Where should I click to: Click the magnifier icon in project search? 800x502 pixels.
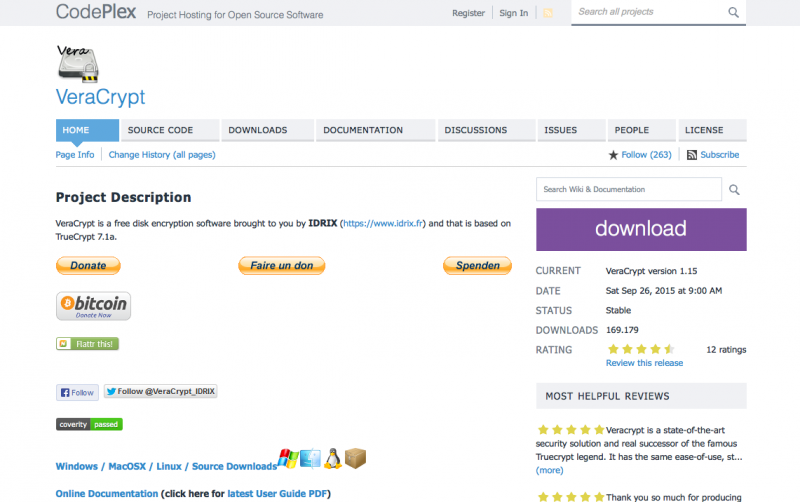(x=733, y=13)
